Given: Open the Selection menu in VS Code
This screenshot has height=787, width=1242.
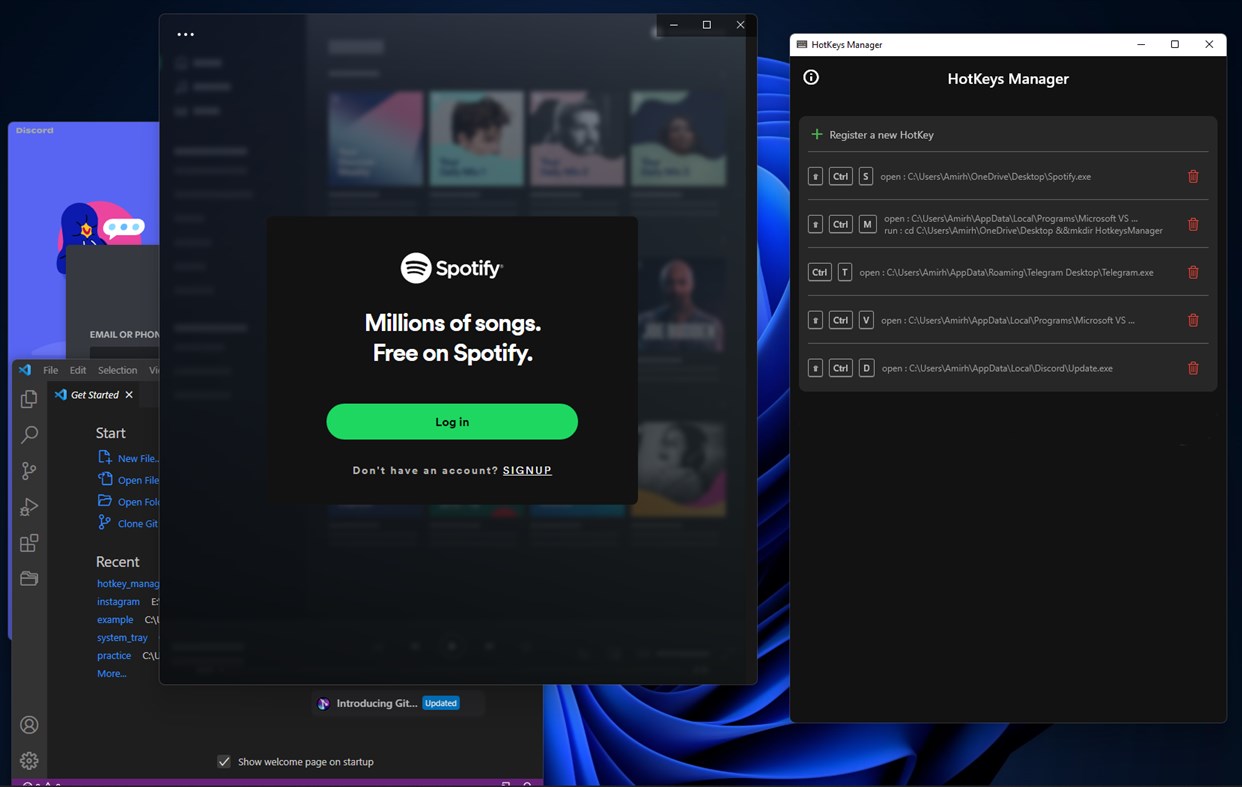Looking at the screenshot, I should (117, 370).
